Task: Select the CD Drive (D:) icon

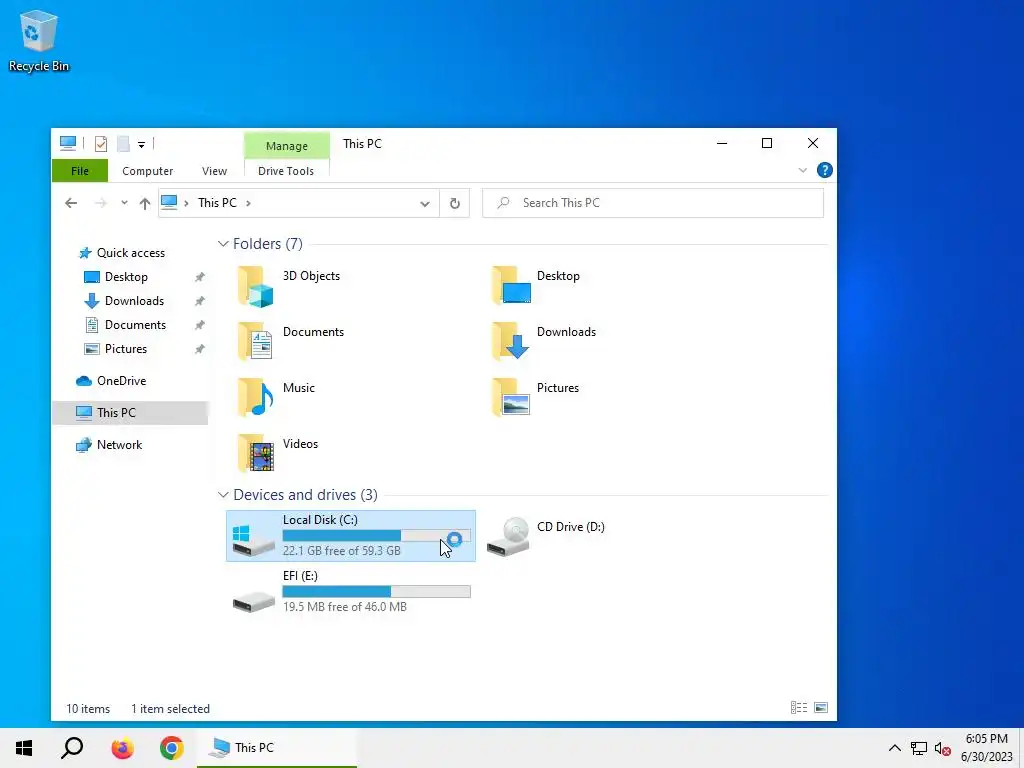Action: click(x=508, y=537)
